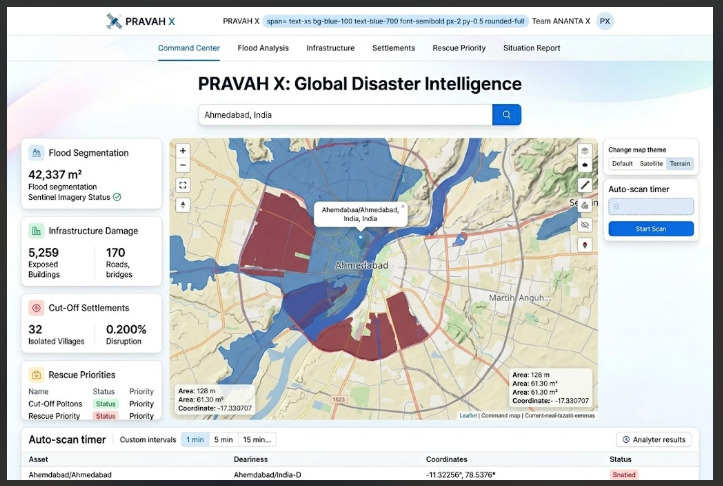Choose 1 min scan interval

[195, 440]
